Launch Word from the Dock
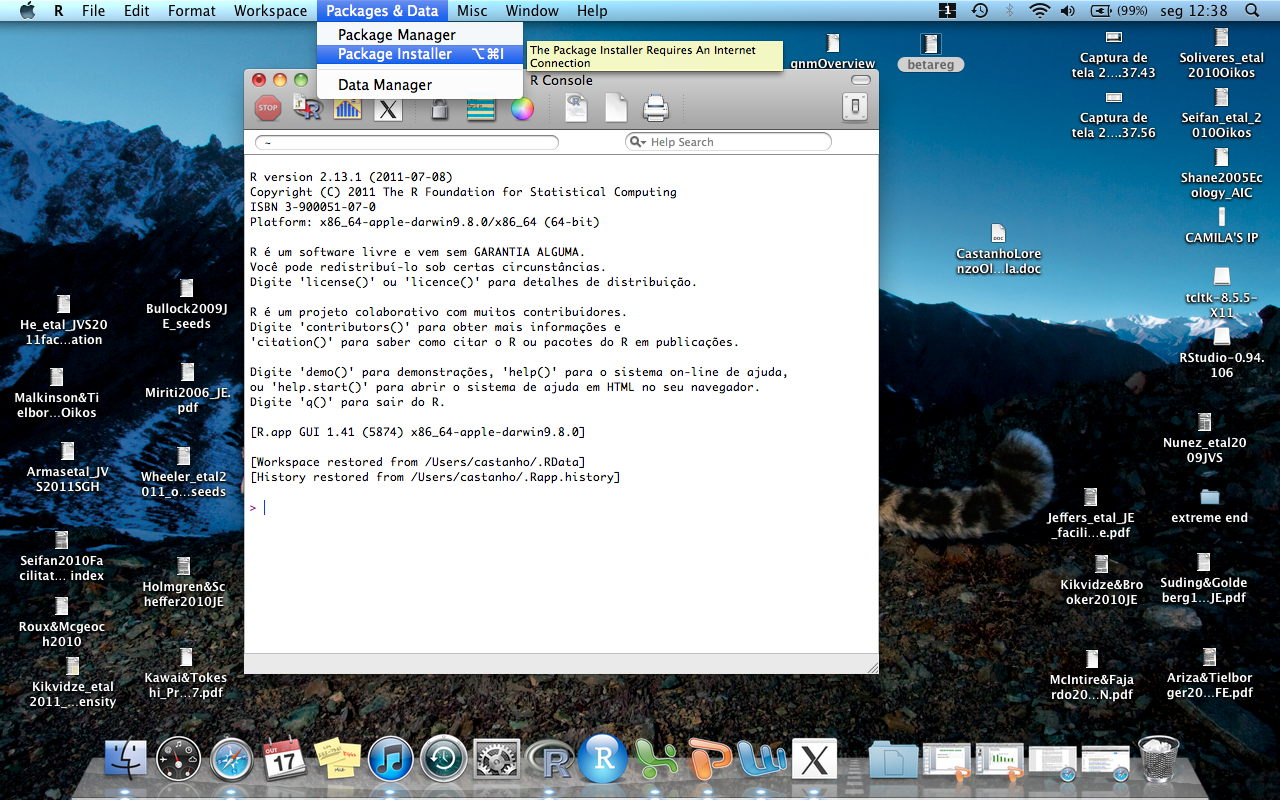 (x=761, y=759)
